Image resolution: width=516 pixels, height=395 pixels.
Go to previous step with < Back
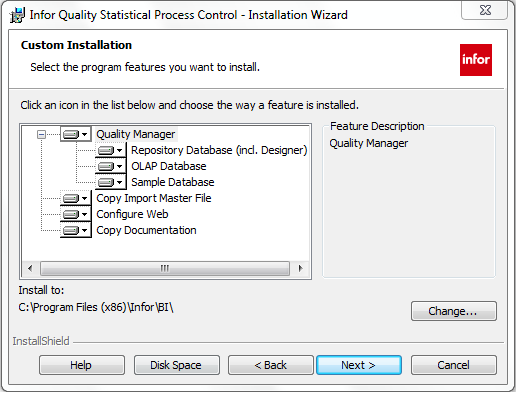coord(271,365)
